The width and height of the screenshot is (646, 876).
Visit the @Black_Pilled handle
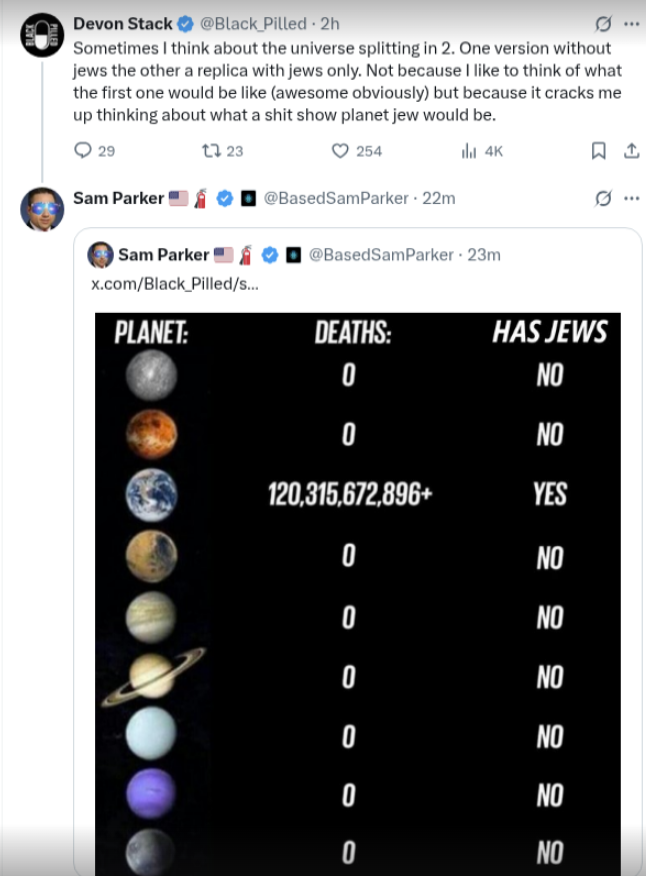[x=253, y=24]
